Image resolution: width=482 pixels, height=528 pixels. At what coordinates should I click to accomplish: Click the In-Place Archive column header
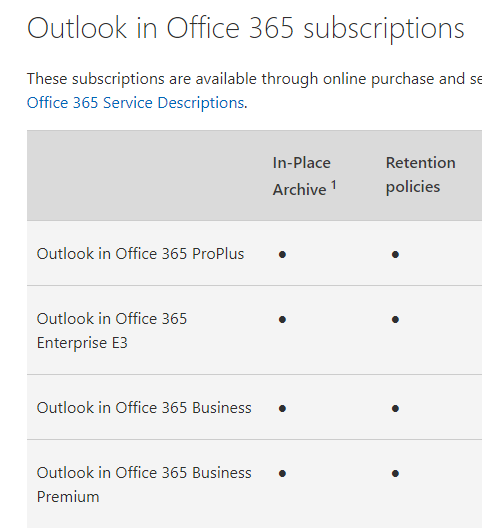point(304,176)
